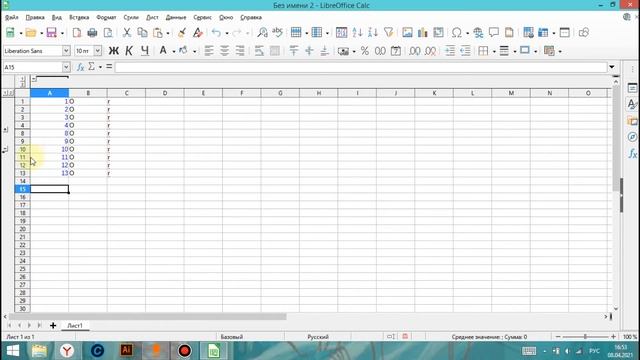Open Print Preview from toolbar
Image resolution: width=640 pixels, height=360 pixels.
click(108, 33)
